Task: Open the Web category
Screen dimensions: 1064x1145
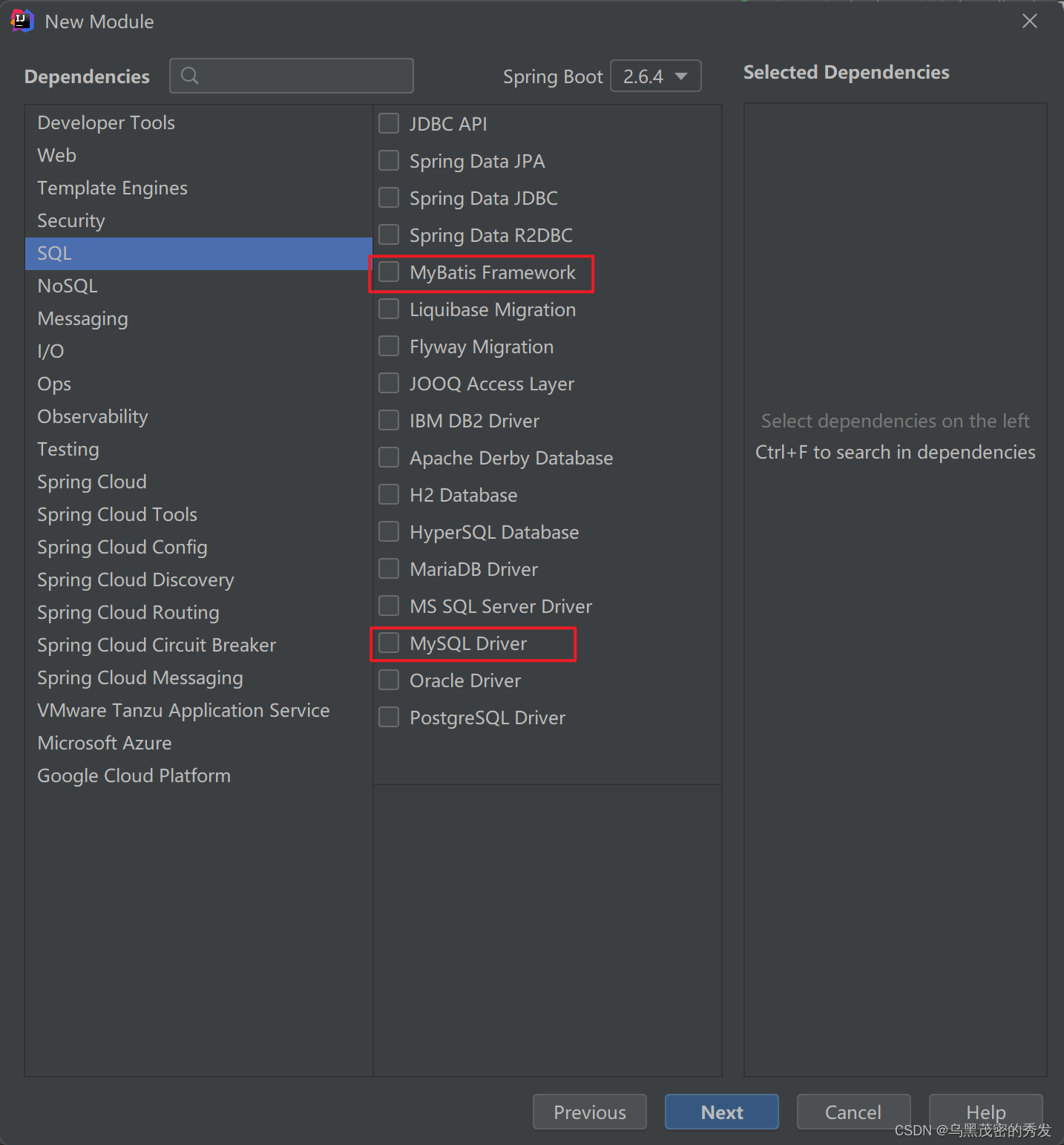Action: point(199,156)
